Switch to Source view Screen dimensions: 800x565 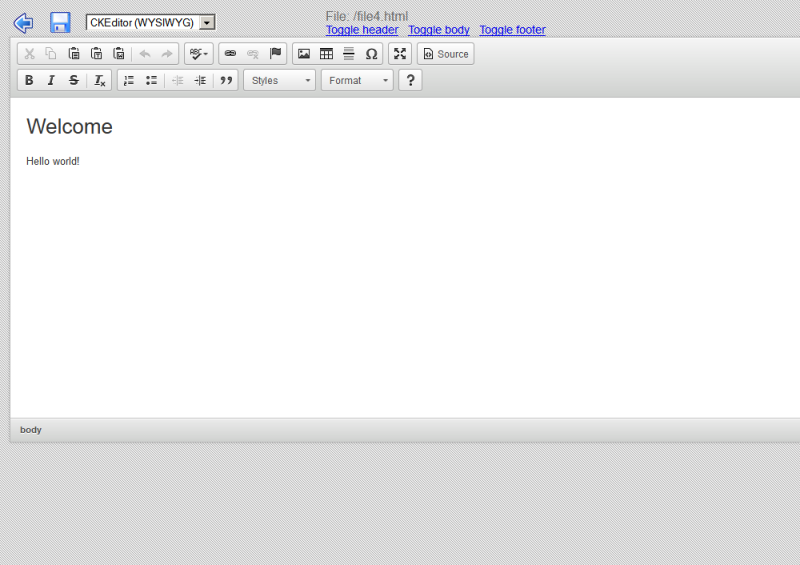(x=446, y=54)
